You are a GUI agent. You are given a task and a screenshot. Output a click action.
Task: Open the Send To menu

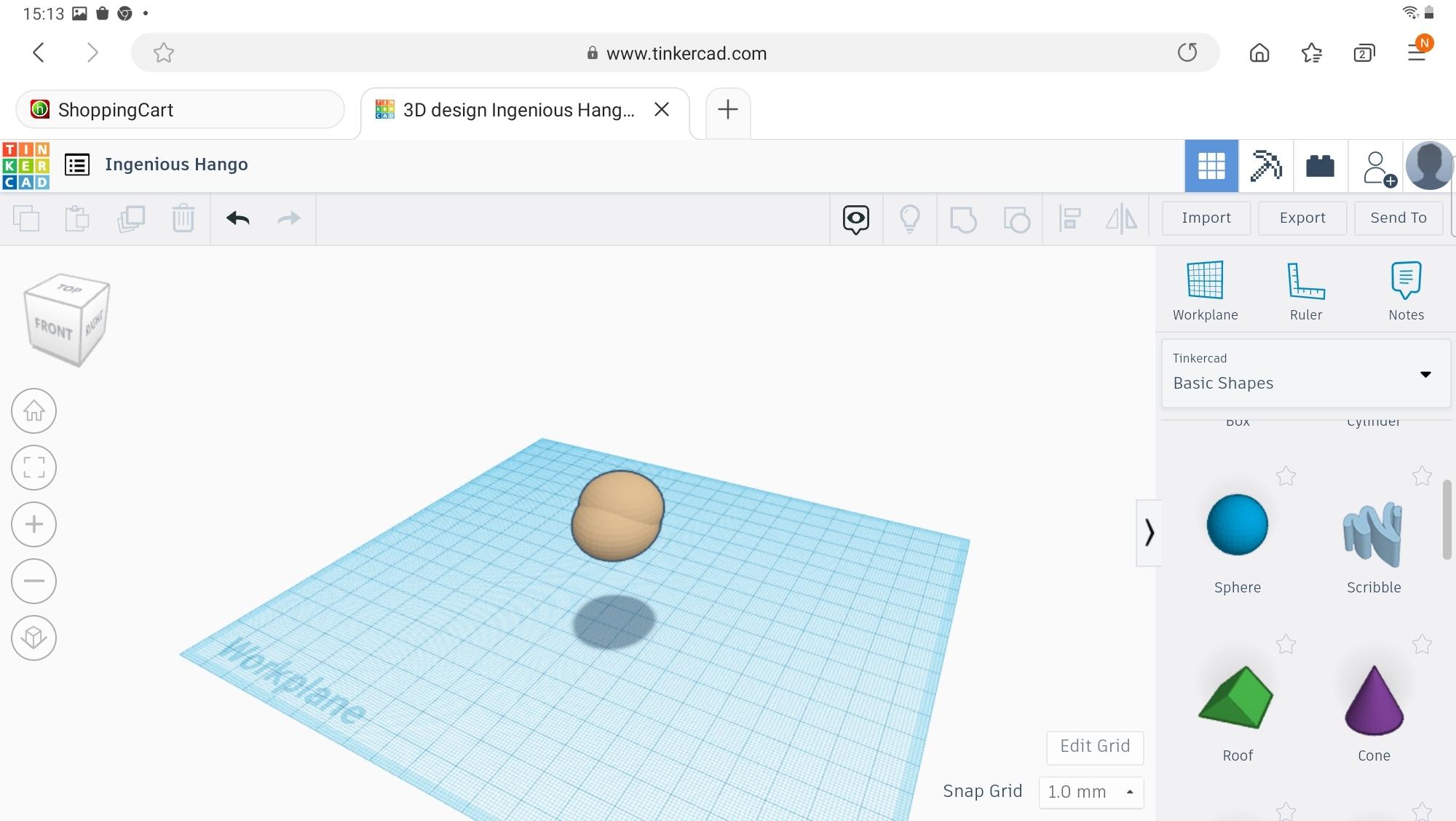click(1399, 218)
